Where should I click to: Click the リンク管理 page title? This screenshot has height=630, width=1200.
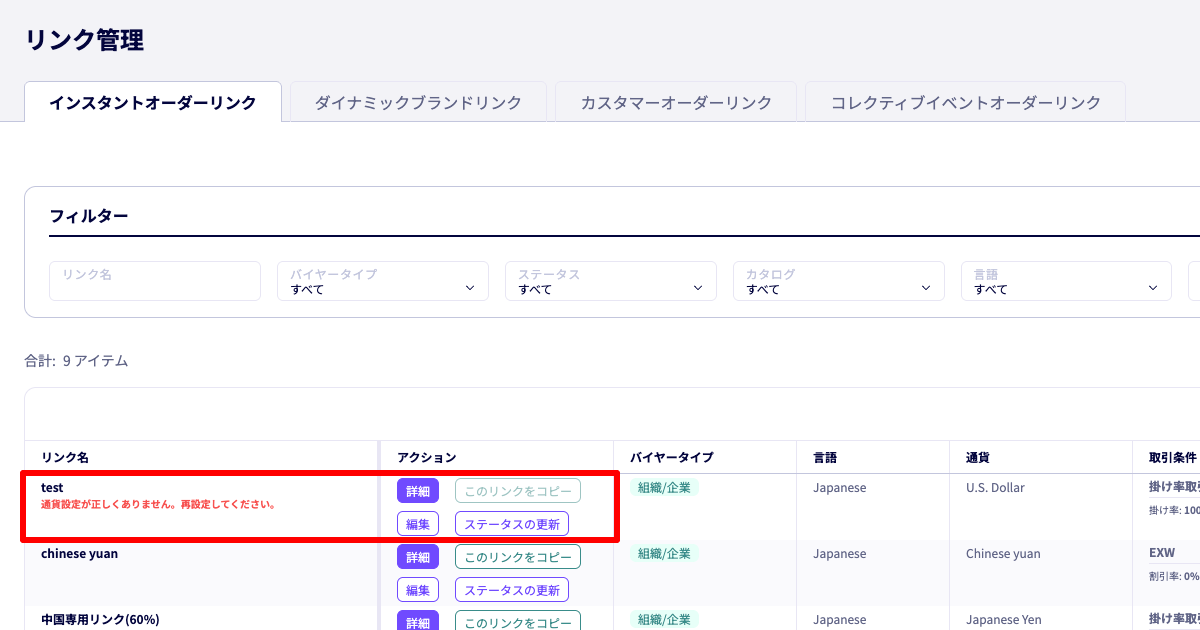(x=84, y=40)
